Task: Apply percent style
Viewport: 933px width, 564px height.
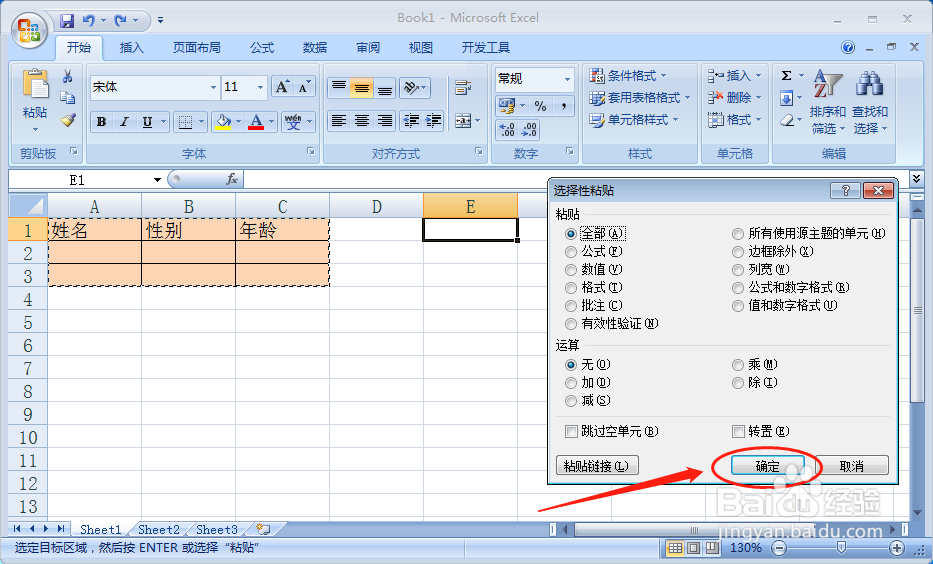Action: click(540, 106)
